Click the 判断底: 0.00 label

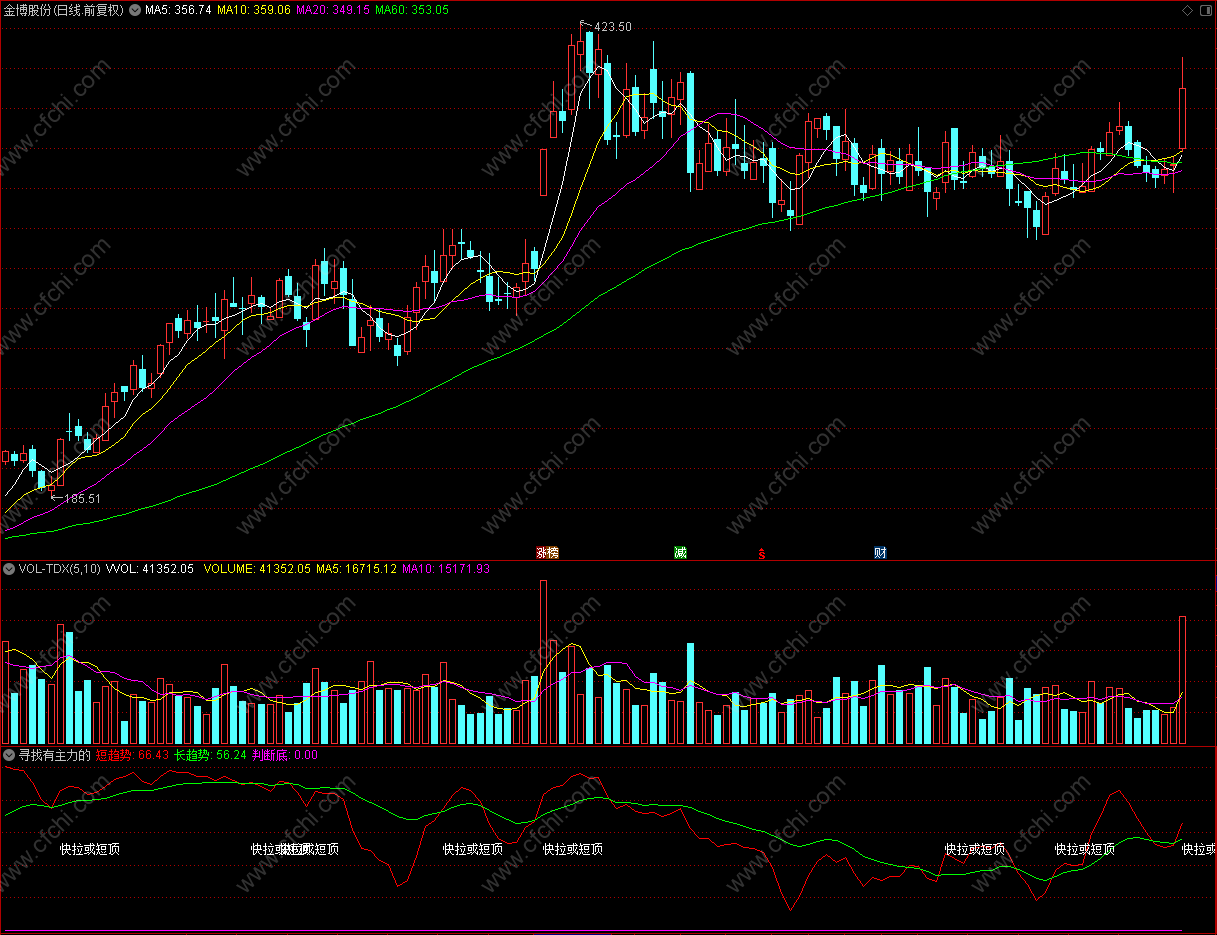(285, 755)
